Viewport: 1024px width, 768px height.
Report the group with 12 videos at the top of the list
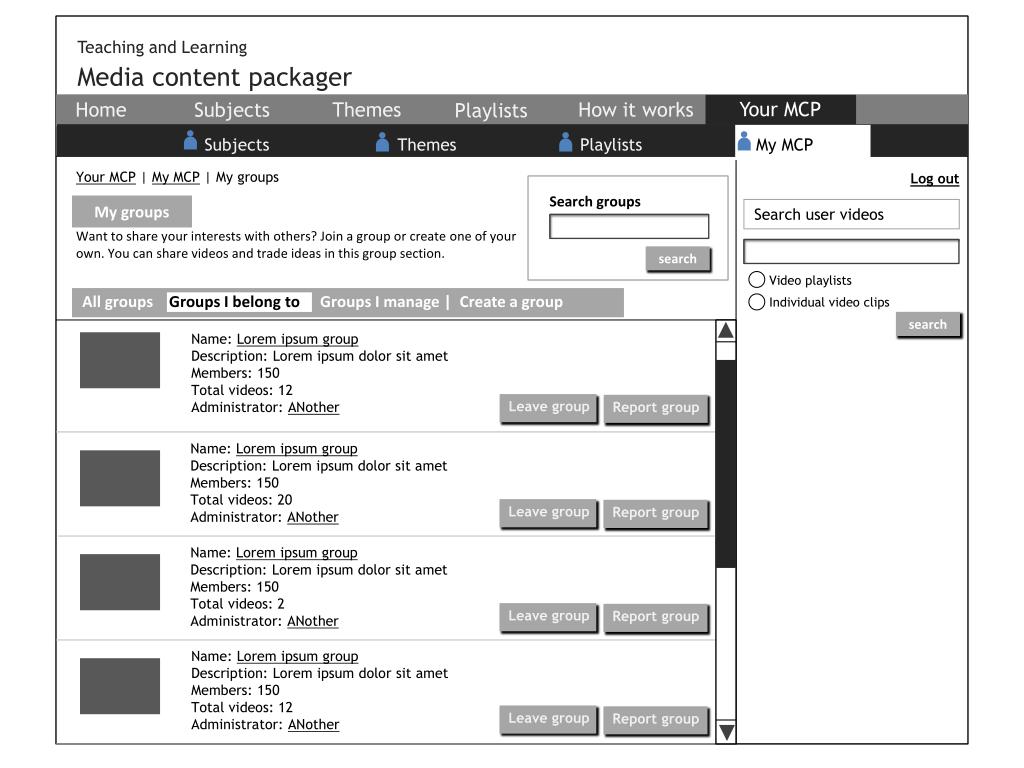[x=656, y=409]
